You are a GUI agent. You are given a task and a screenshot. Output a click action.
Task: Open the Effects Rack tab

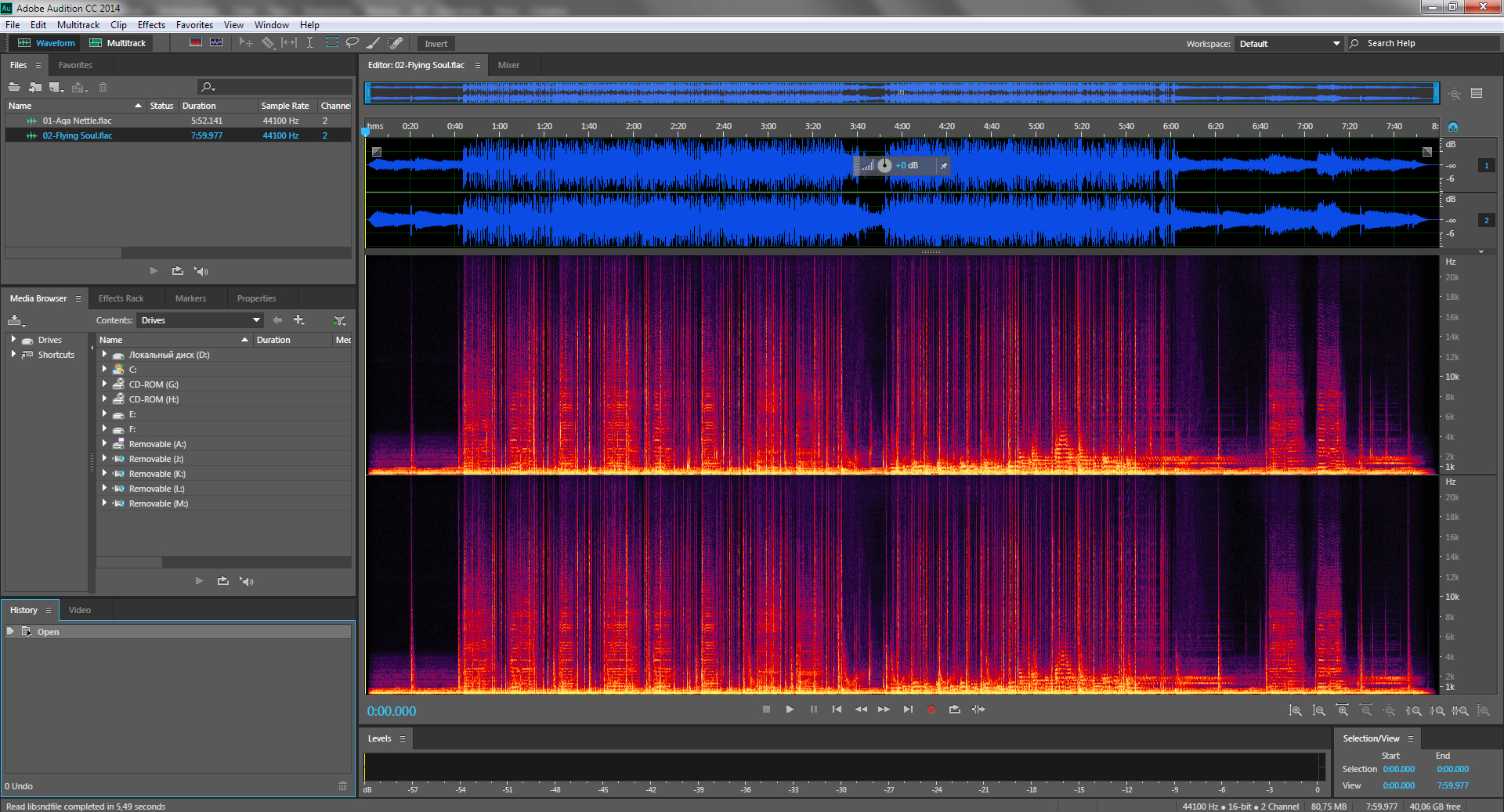tap(121, 298)
